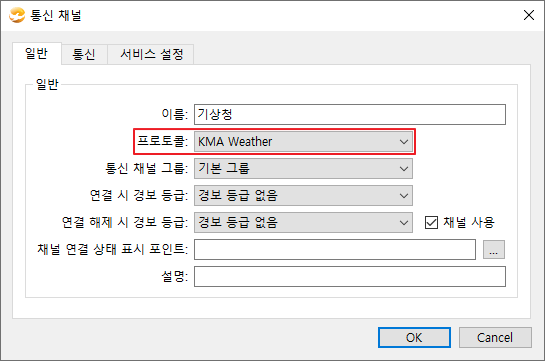Switch to the 서비스 설정 tab
Image resolution: width=545 pixels, height=361 pixels.
click(151, 54)
